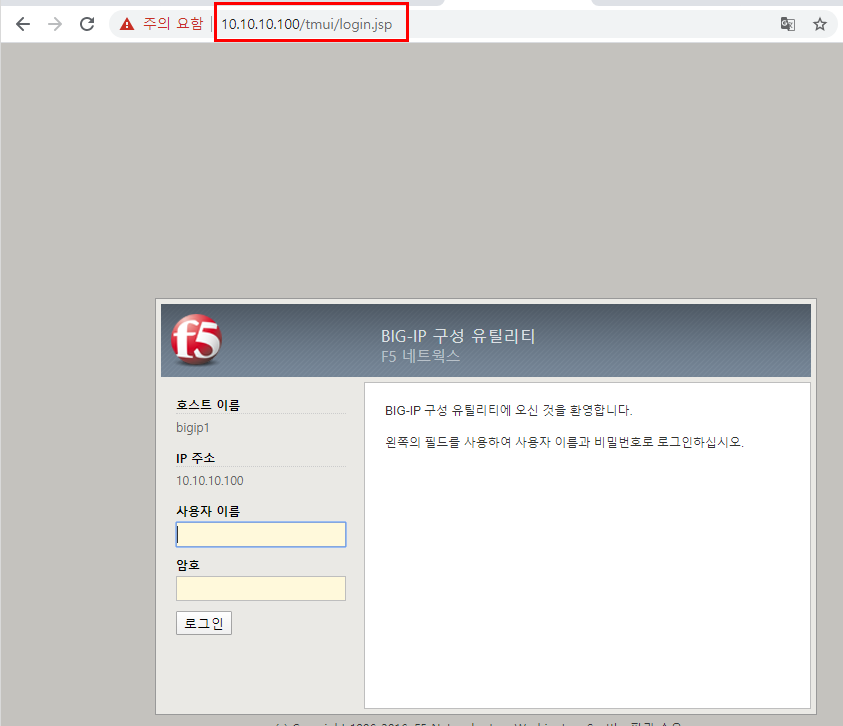Screen dimensions: 843x726
Task: Click the login instruction sentence text
Action: tap(565, 442)
